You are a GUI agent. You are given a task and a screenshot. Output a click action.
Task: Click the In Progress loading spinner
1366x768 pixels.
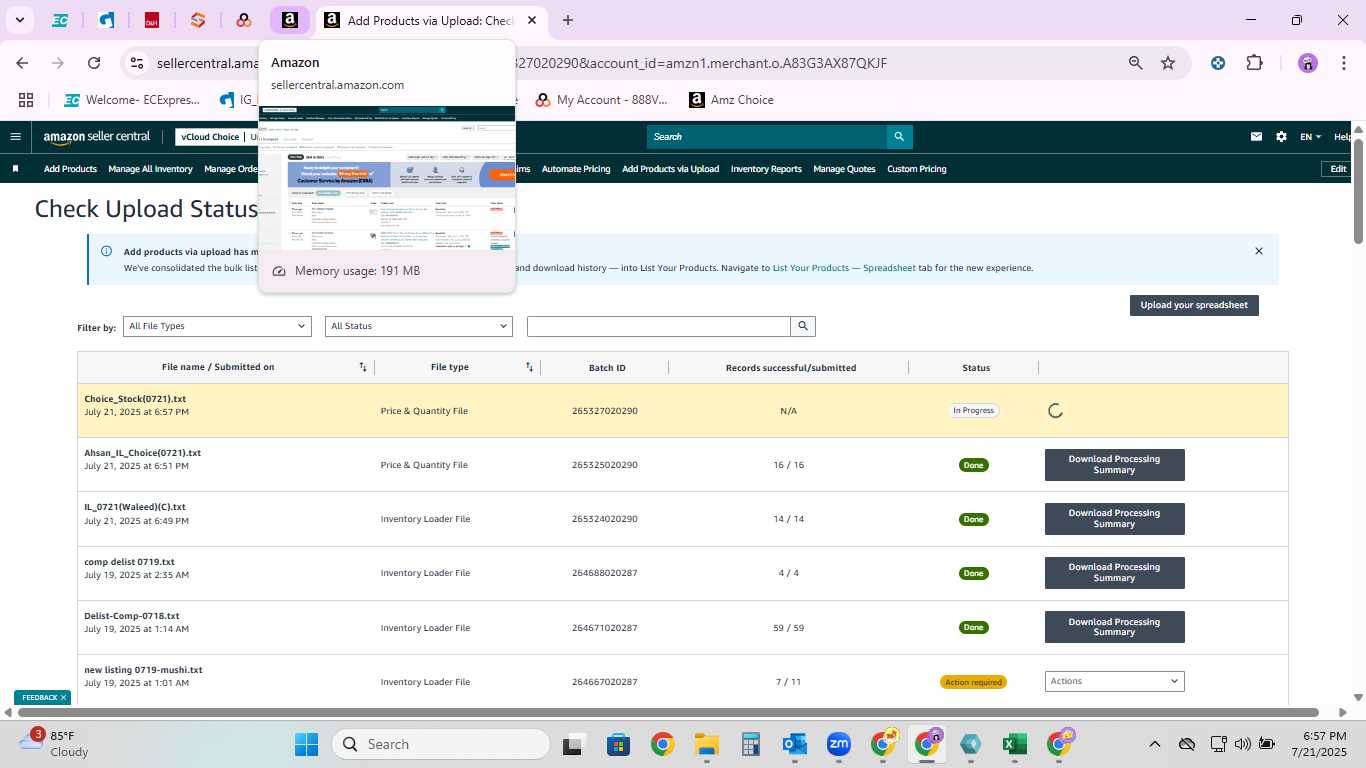click(1055, 411)
